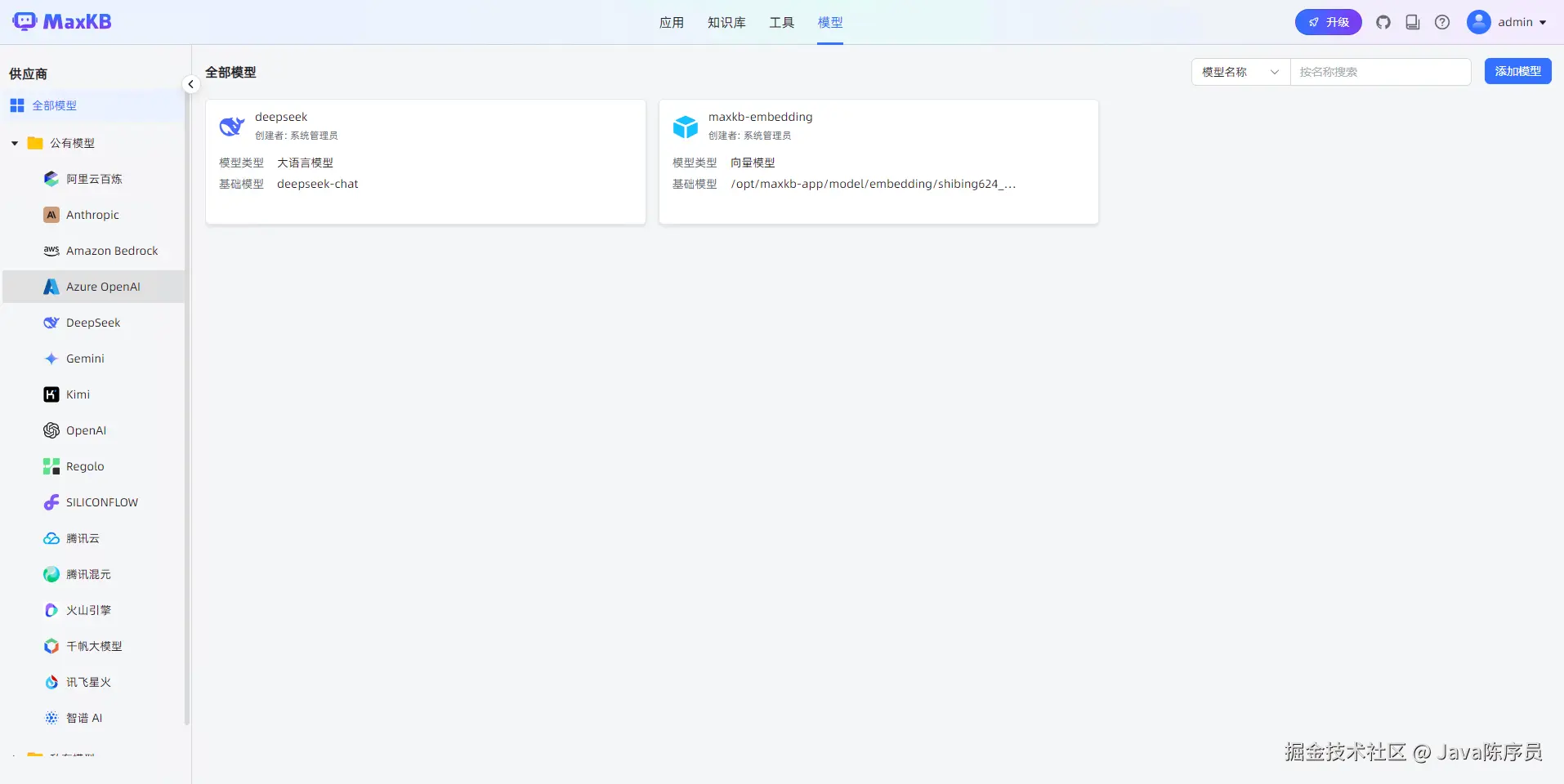Click the 大语言模型 model type text
This screenshot has height=784, width=1564.
[305, 163]
